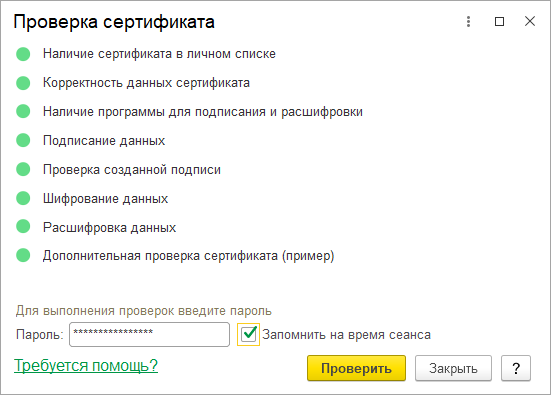Viewport: 551px width, 395px height.
Task: Select text Подписание данных
Action: click(x=104, y=141)
